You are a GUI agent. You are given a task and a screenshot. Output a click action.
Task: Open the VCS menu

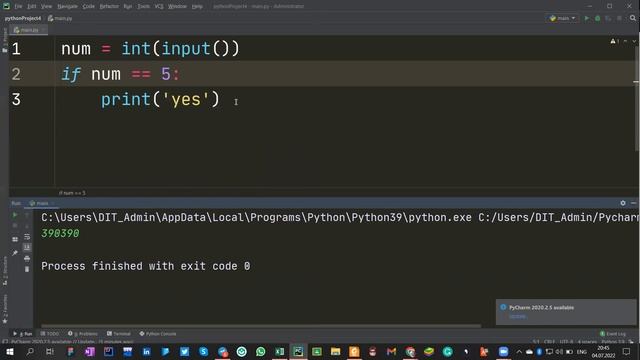(x=159, y=6)
